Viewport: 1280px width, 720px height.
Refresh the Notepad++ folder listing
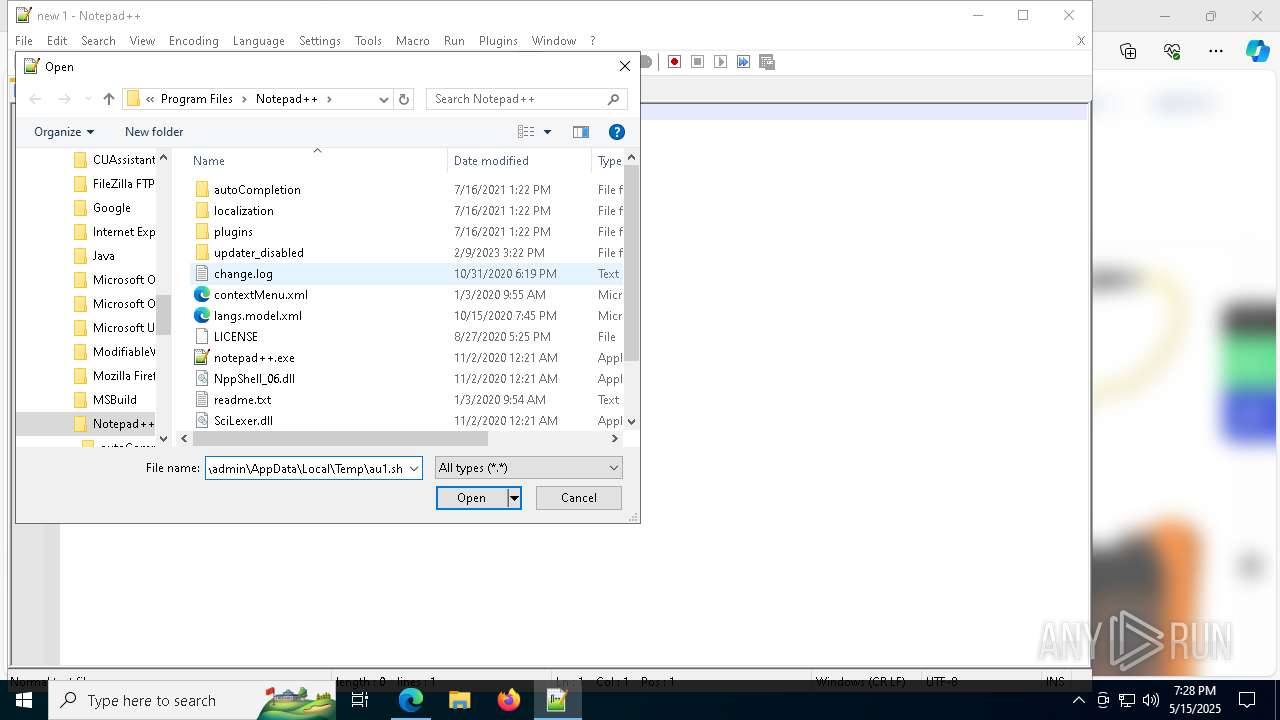click(x=404, y=99)
